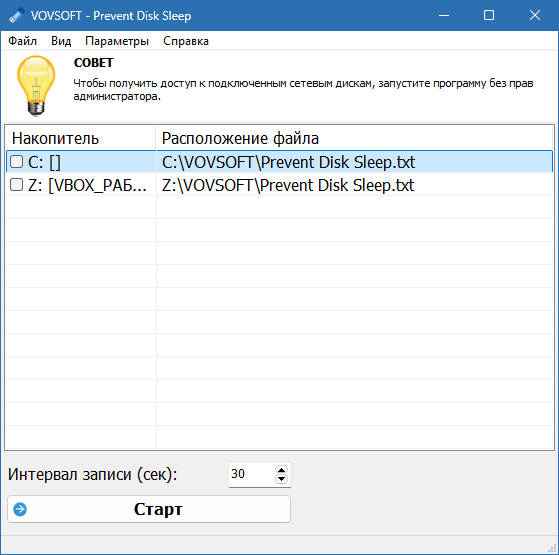Screen dimensions: 559x555
Task: Decrease write interval with down arrow
Action: (x=281, y=479)
